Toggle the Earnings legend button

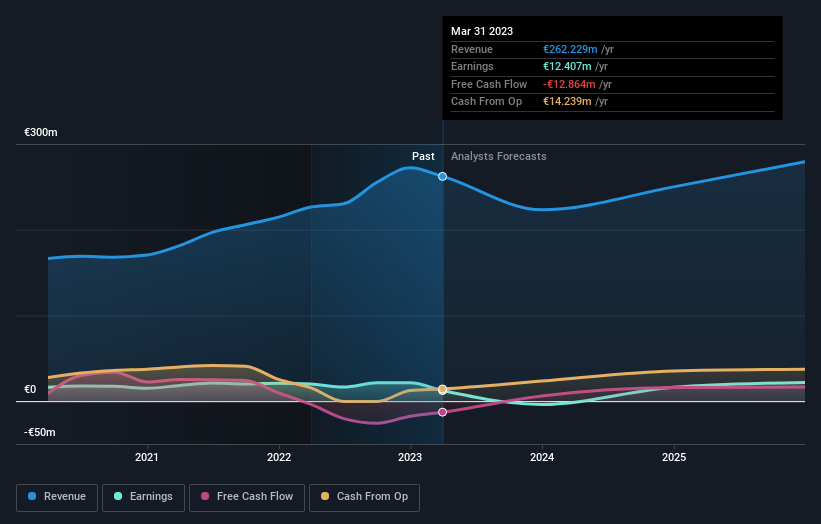(143, 497)
